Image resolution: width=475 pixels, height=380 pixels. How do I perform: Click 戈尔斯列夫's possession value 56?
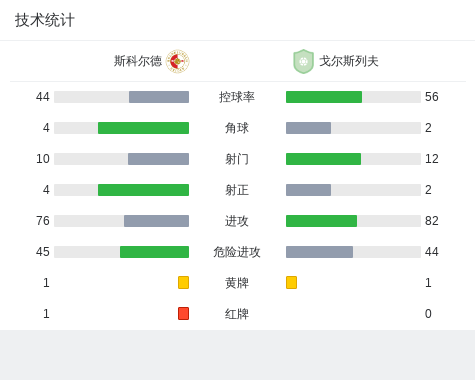coord(432,97)
